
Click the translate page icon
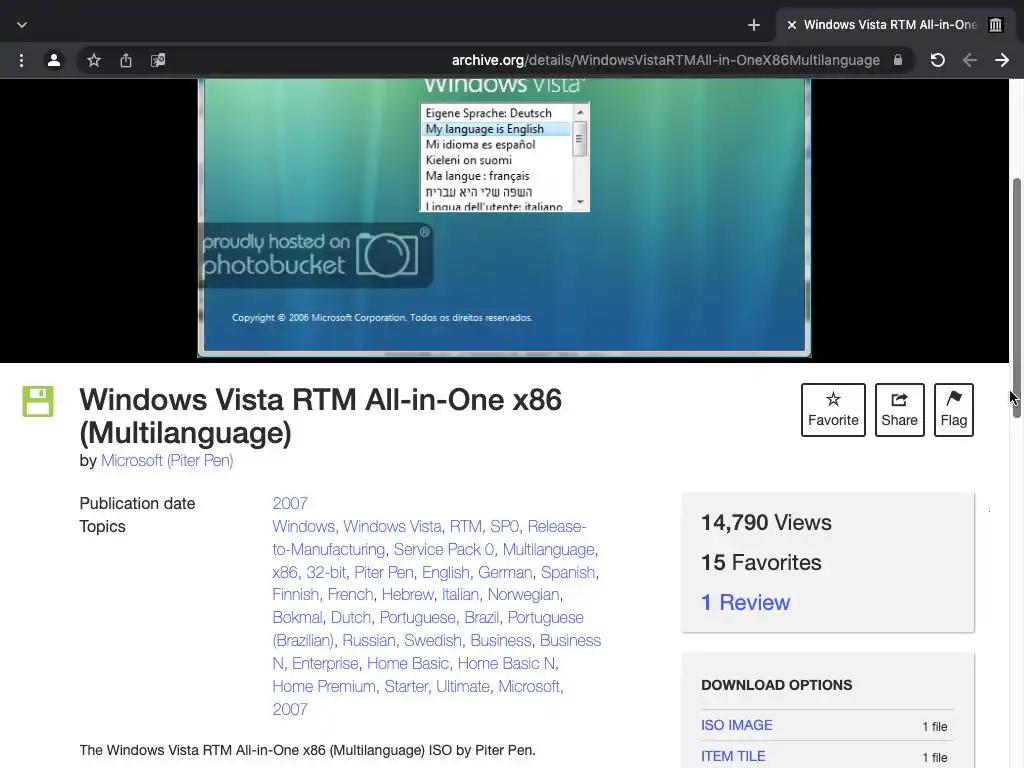click(x=158, y=61)
